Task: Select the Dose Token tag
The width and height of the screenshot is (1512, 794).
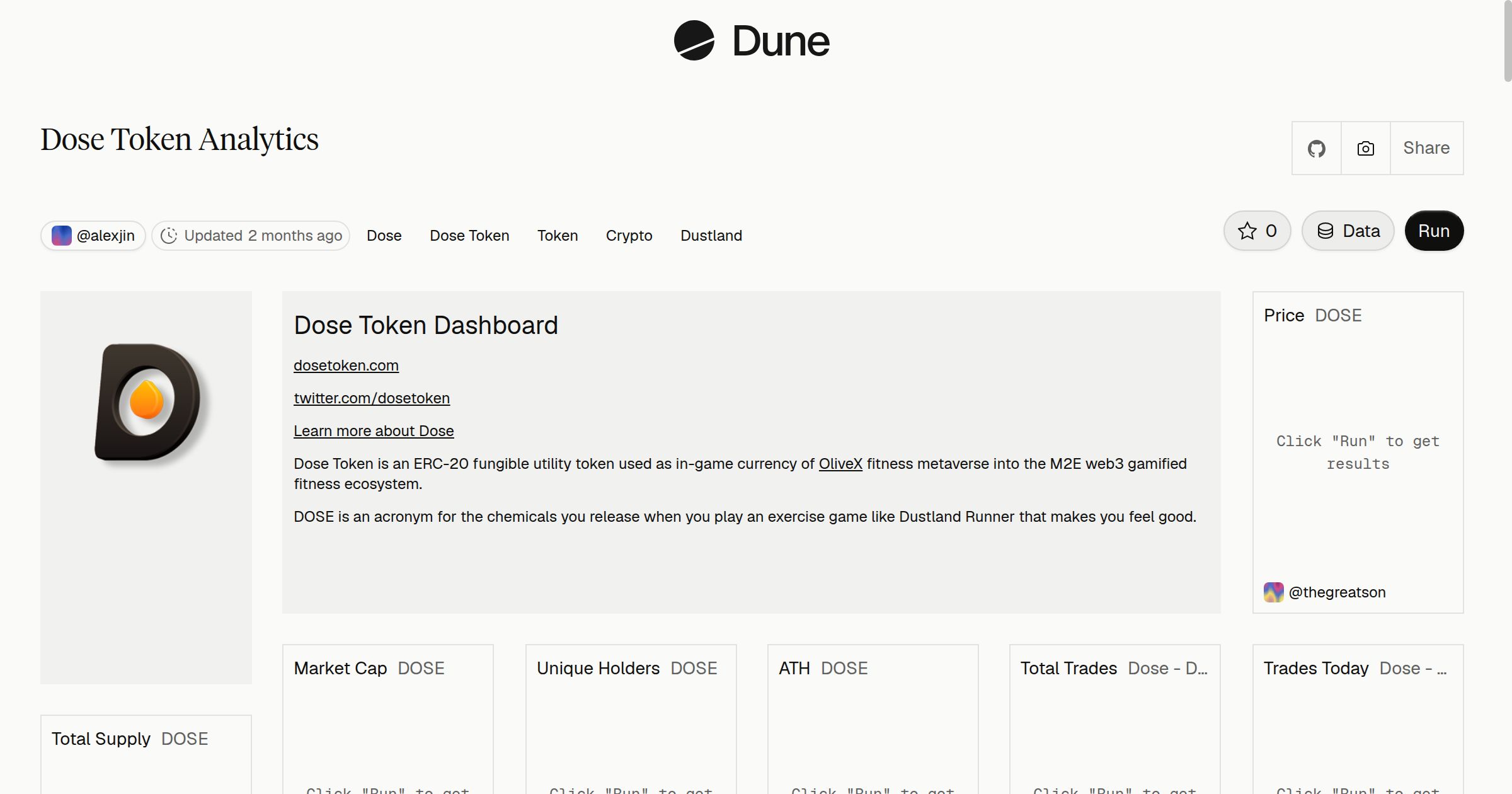Action: coord(469,236)
